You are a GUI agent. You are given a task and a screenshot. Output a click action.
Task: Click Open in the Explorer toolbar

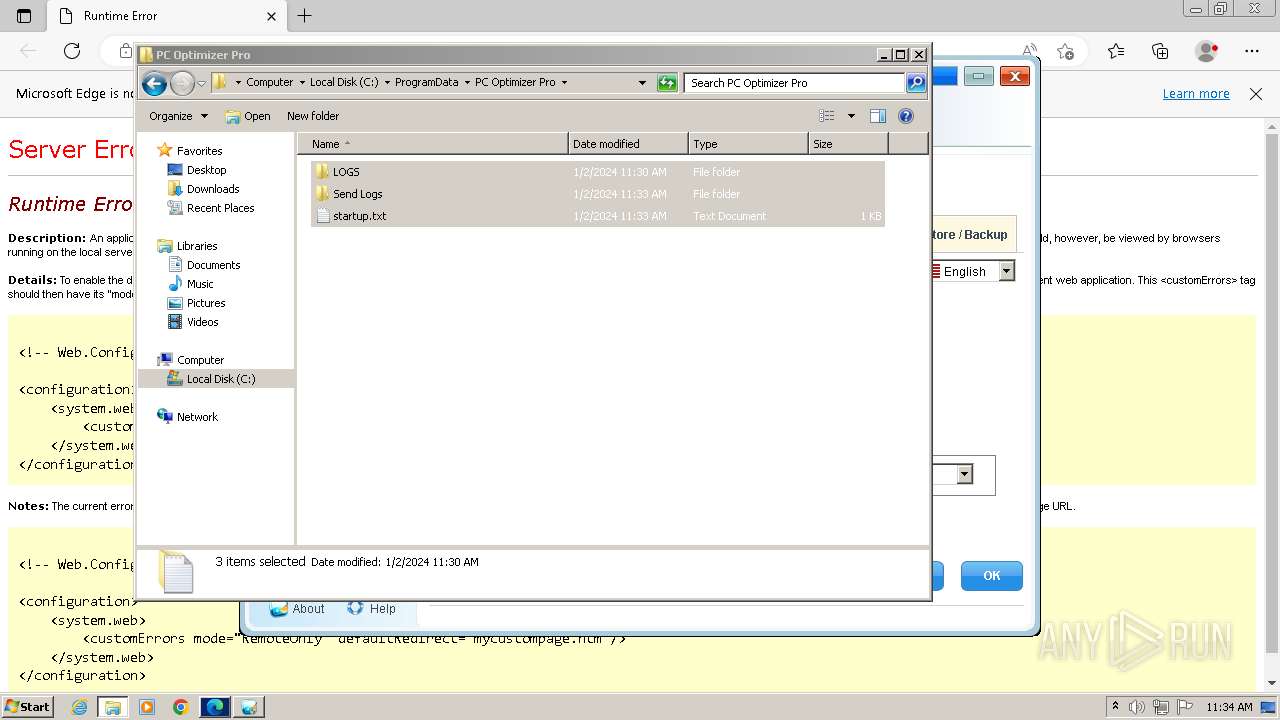tap(248, 116)
